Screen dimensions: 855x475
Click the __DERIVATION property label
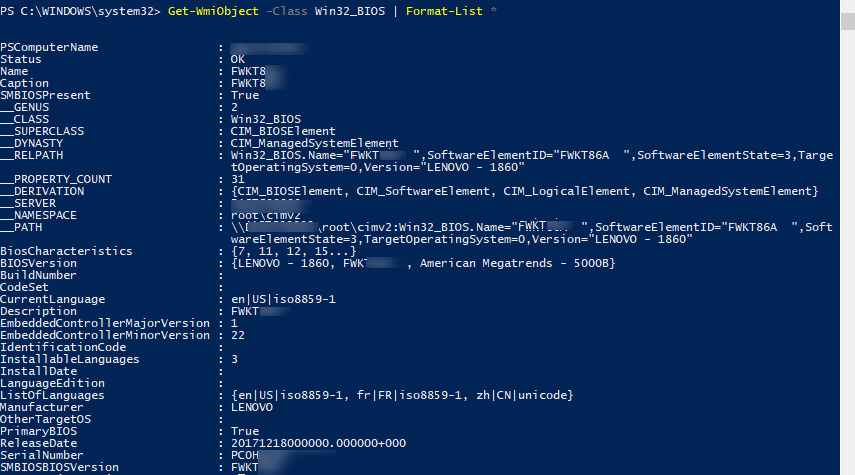click(x=42, y=191)
